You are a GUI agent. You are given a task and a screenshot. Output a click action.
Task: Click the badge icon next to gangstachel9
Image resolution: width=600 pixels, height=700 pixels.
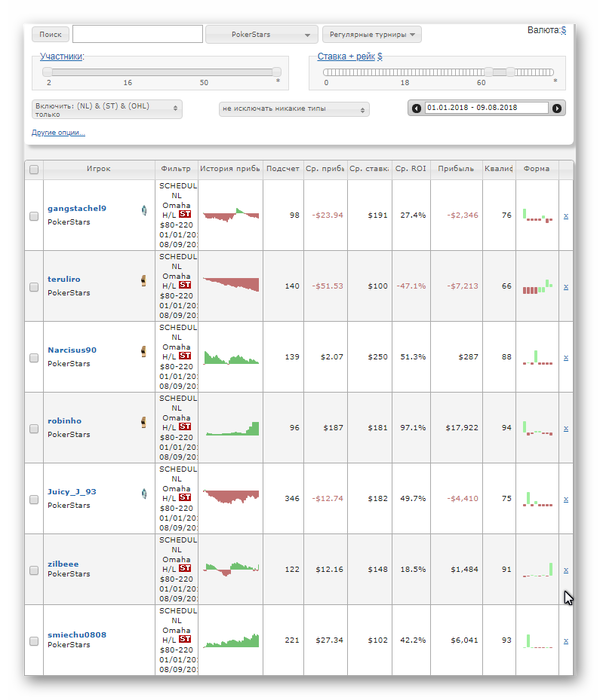(144, 210)
